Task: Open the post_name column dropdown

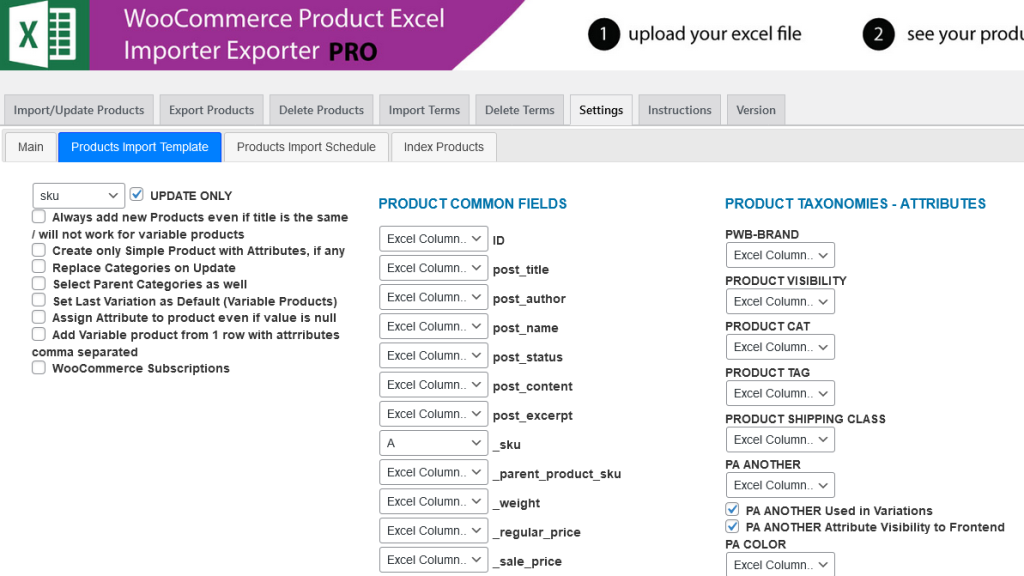Action: tap(434, 327)
